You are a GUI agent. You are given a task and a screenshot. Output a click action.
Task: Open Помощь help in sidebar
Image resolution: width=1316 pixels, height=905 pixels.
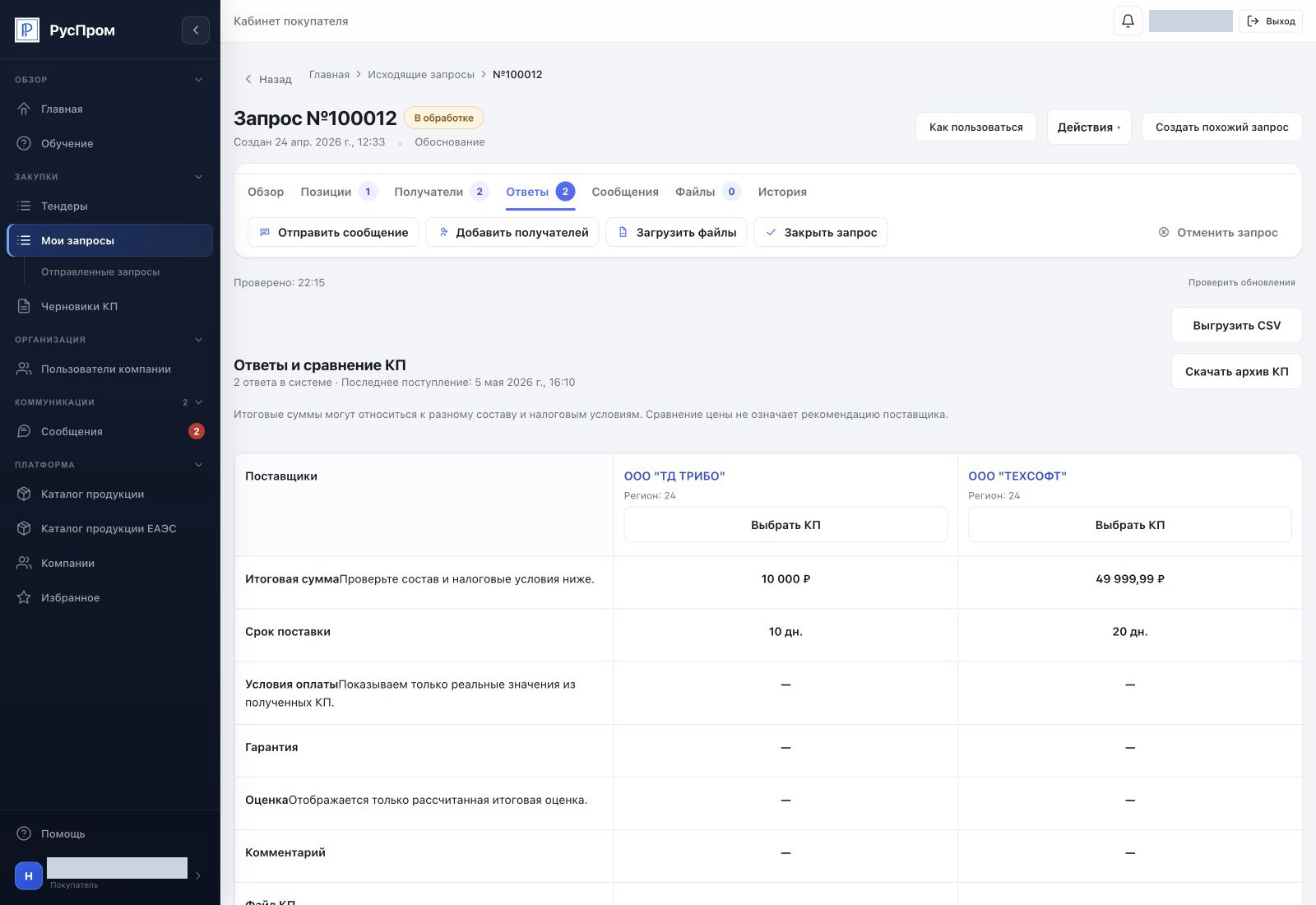110,833
